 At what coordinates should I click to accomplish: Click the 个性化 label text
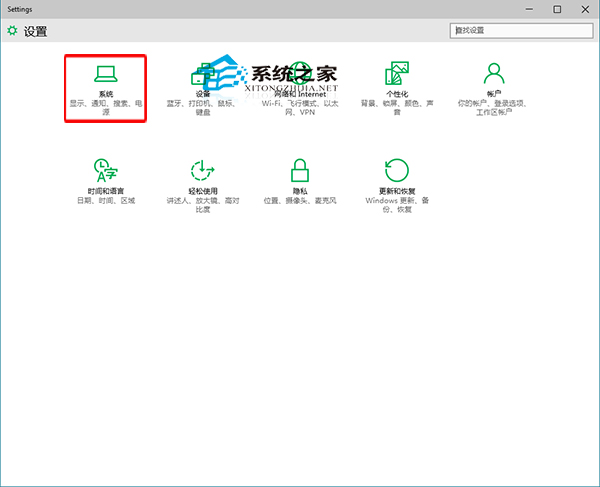tap(397, 94)
